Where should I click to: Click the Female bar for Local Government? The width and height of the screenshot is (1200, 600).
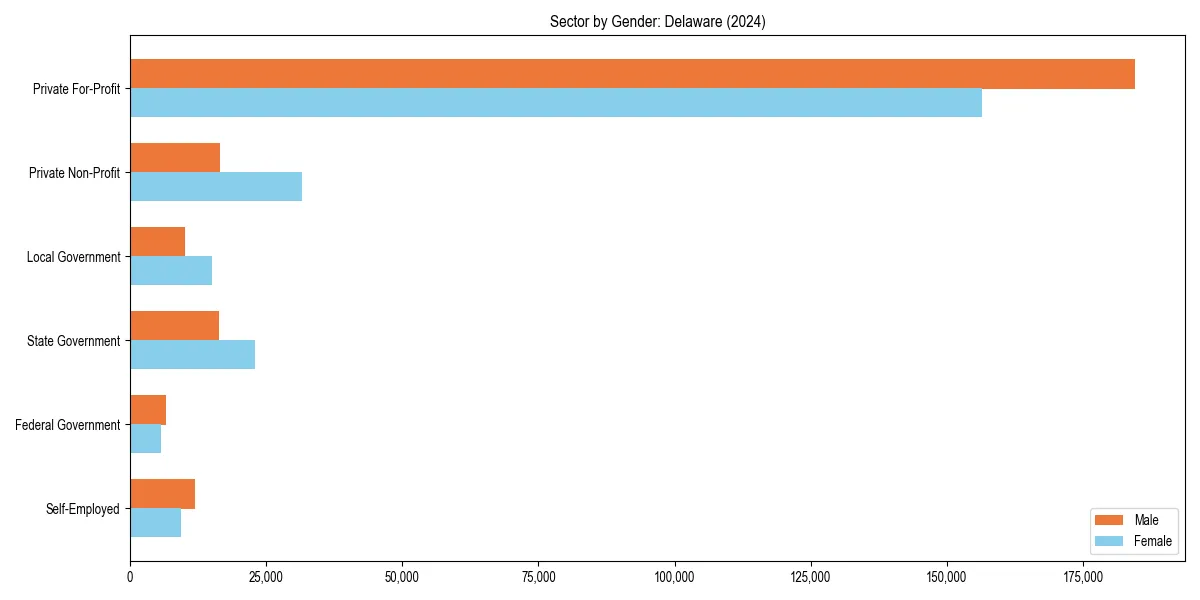(170, 269)
